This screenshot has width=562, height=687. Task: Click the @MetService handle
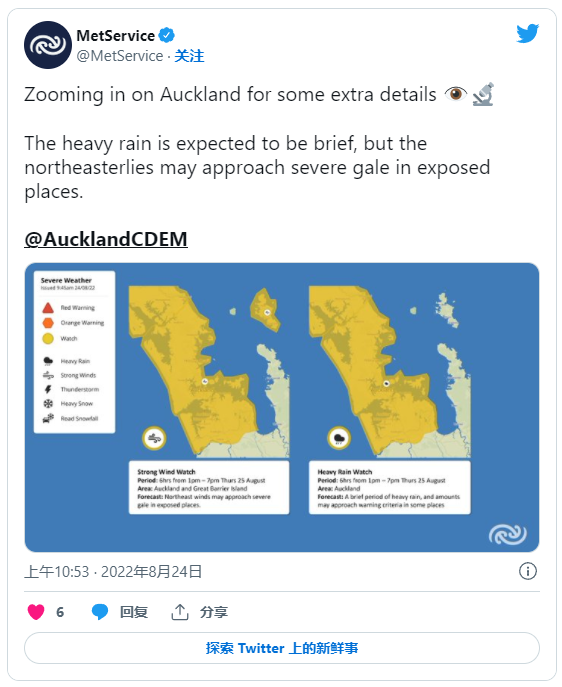pos(120,56)
